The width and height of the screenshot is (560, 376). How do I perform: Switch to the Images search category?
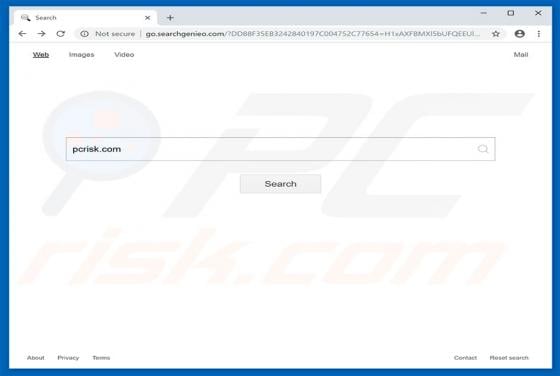pos(81,55)
